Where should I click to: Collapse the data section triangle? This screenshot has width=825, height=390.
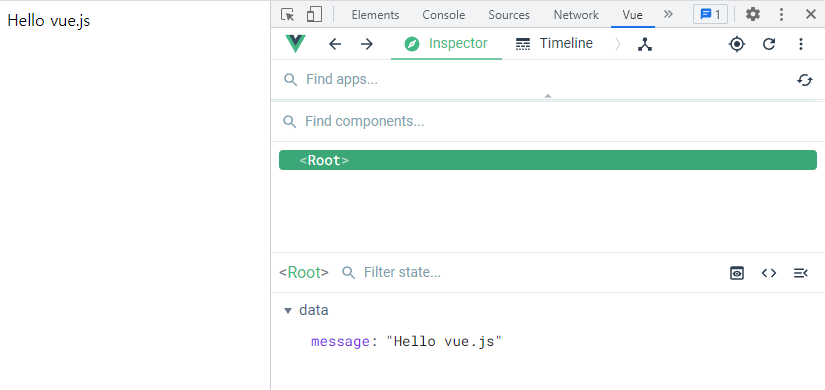(x=288, y=311)
